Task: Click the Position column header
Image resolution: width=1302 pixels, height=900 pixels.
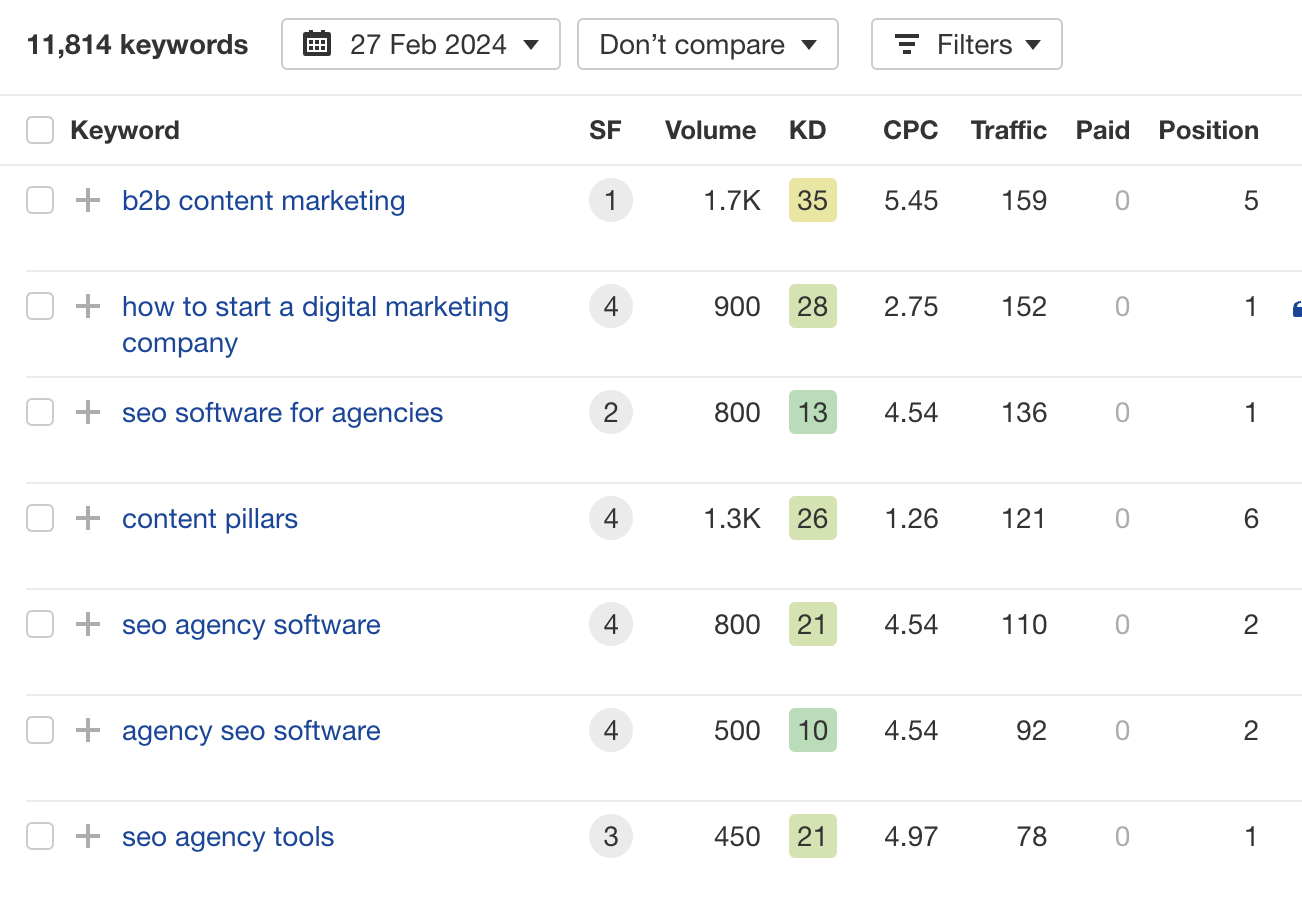Action: tap(1208, 131)
